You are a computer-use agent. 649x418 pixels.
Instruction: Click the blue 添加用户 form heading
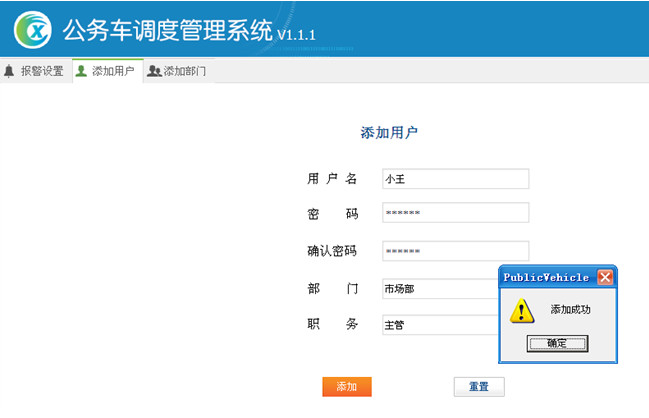click(x=389, y=133)
